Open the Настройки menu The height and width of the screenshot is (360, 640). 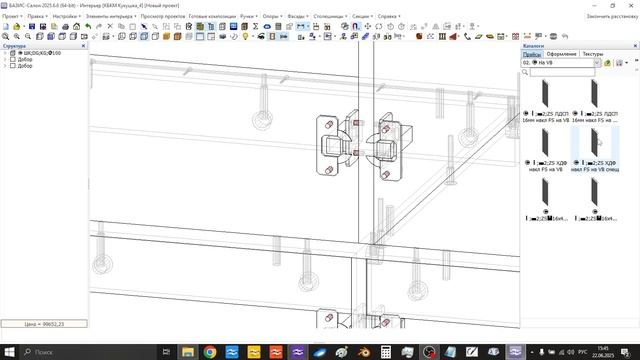tap(67, 16)
